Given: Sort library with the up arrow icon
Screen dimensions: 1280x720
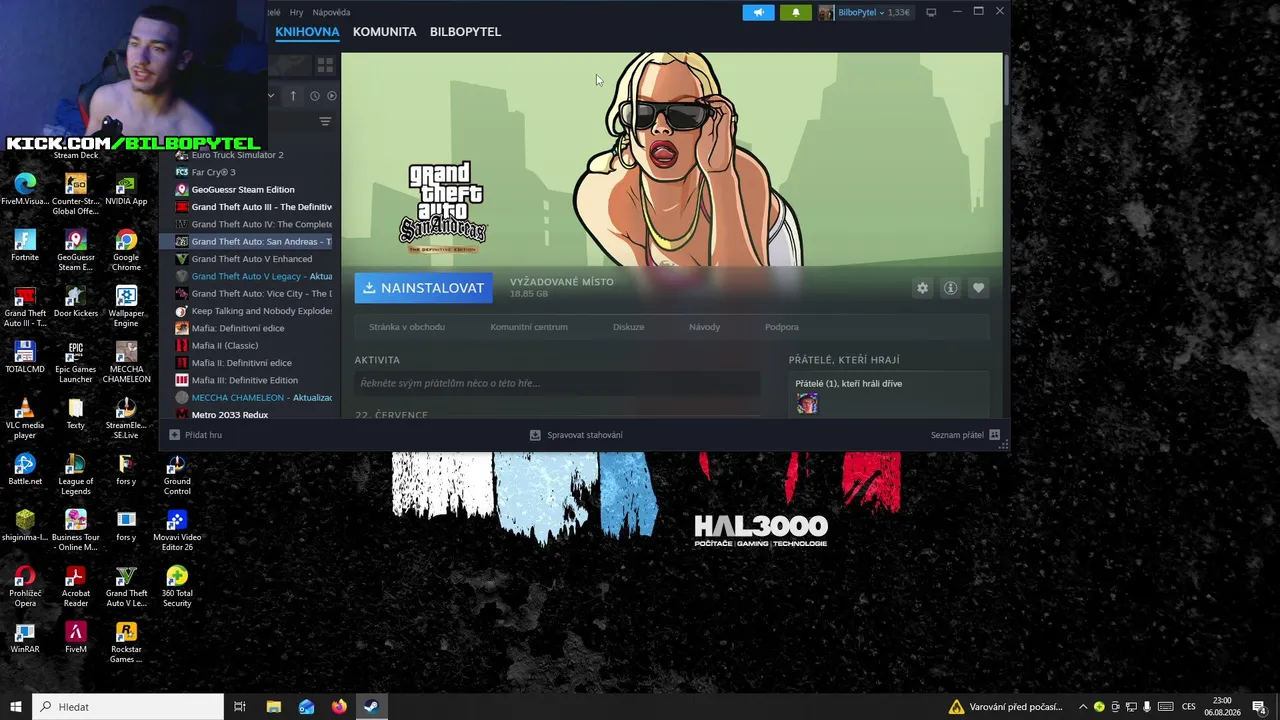Looking at the screenshot, I should (293, 96).
